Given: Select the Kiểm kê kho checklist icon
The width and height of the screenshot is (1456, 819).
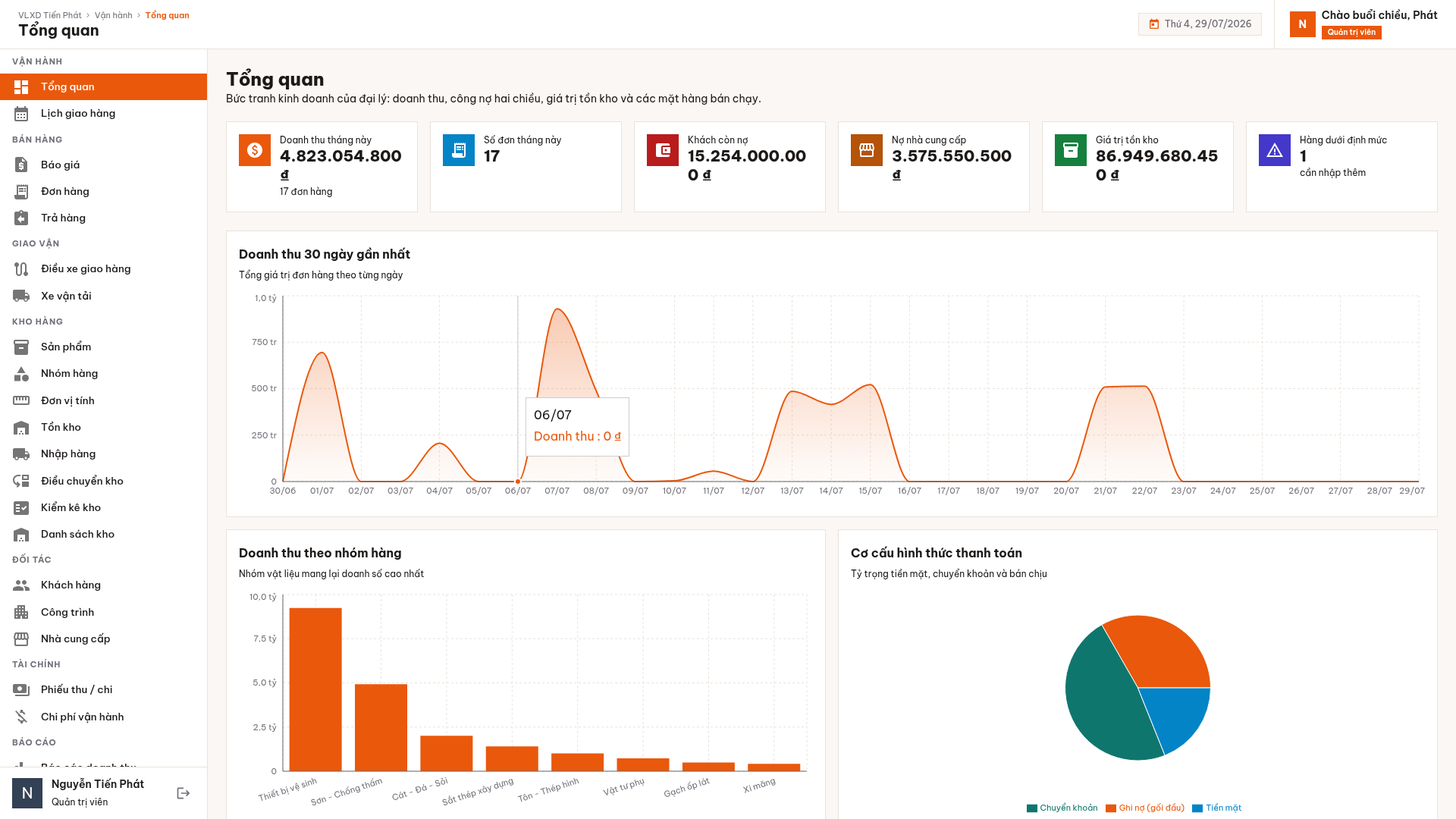Looking at the screenshot, I should (x=21, y=507).
